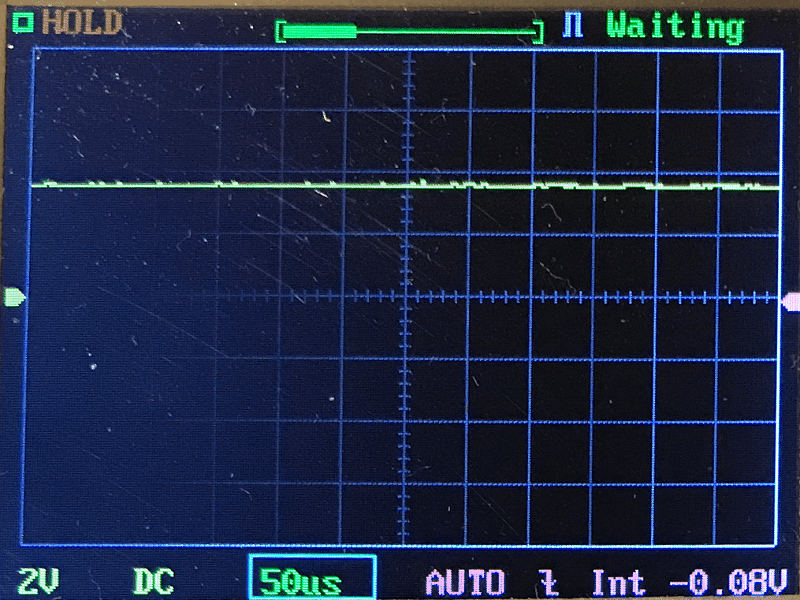The width and height of the screenshot is (800, 600).
Task: Open the AUTO trigger mode selector
Action: point(465,581)
